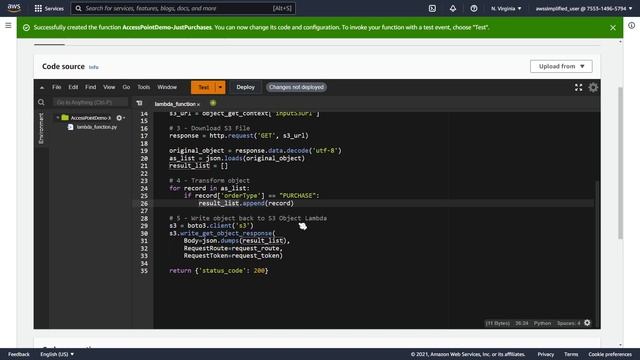Click the orange Test button
The image size is (640, 360).
tap(203, 87)
